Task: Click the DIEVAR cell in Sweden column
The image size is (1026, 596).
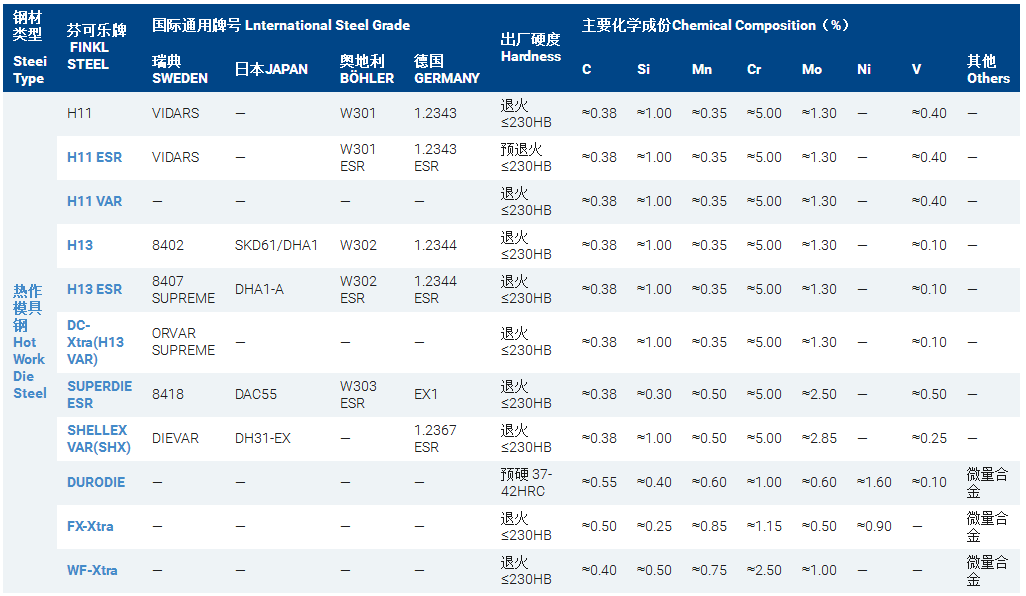Action: tap(175, 438)
